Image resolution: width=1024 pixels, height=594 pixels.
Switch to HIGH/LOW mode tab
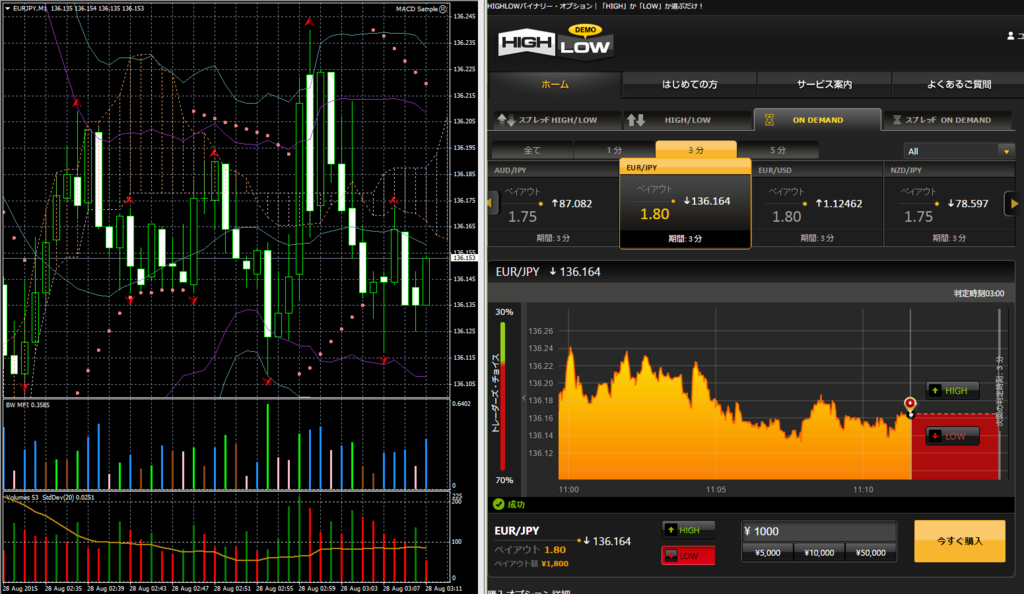click(687, 120)
